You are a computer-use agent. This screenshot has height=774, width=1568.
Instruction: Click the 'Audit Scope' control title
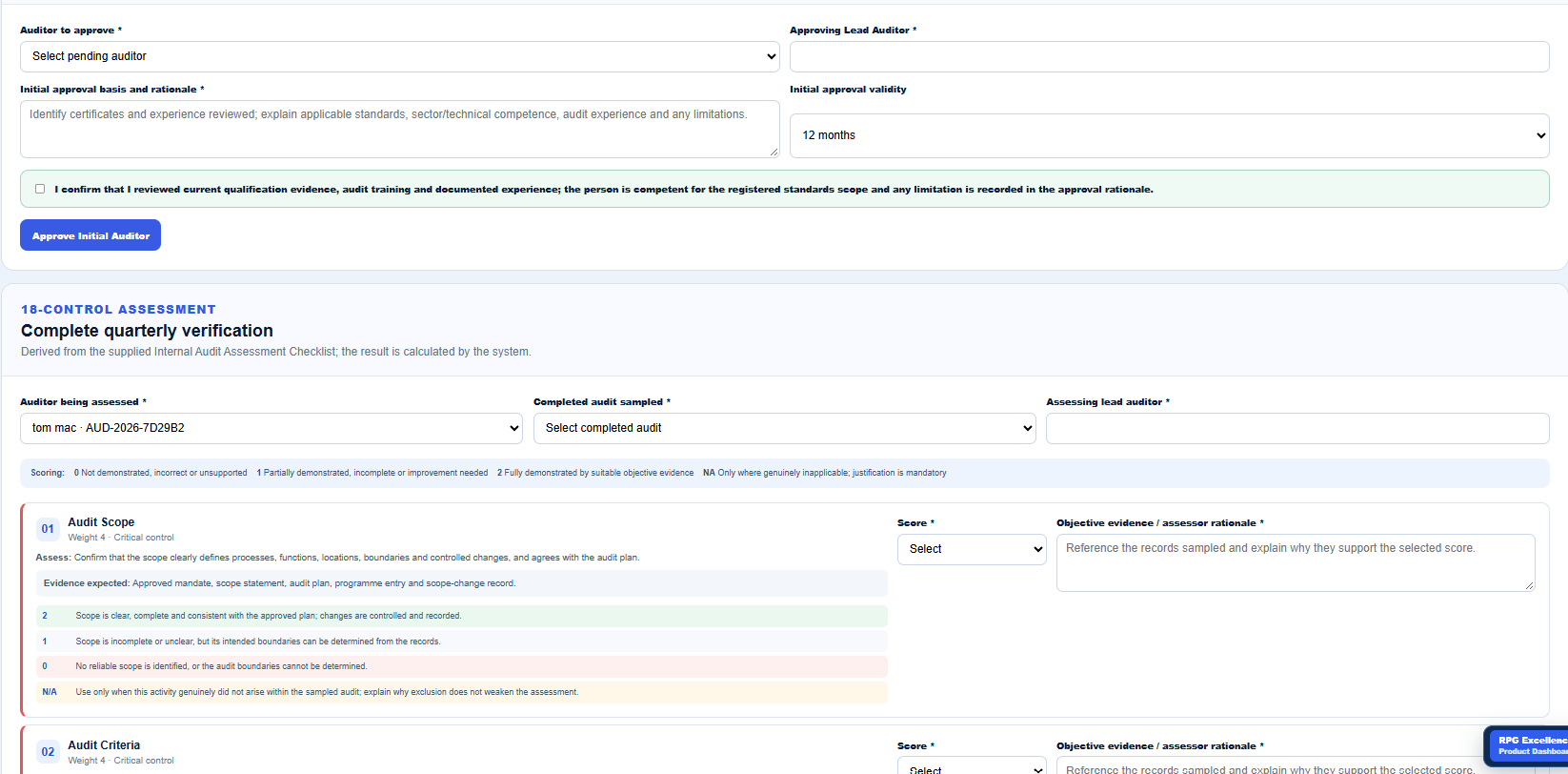101,522
